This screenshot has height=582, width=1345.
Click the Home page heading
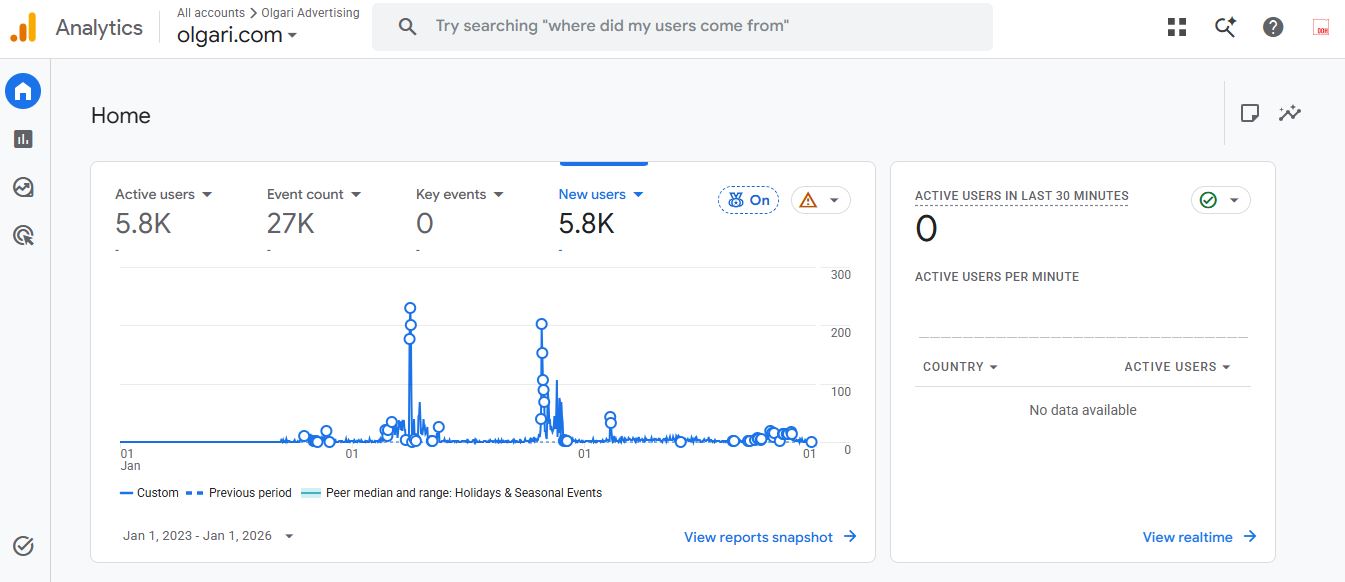pyautogui.click(x=121, y=115)
